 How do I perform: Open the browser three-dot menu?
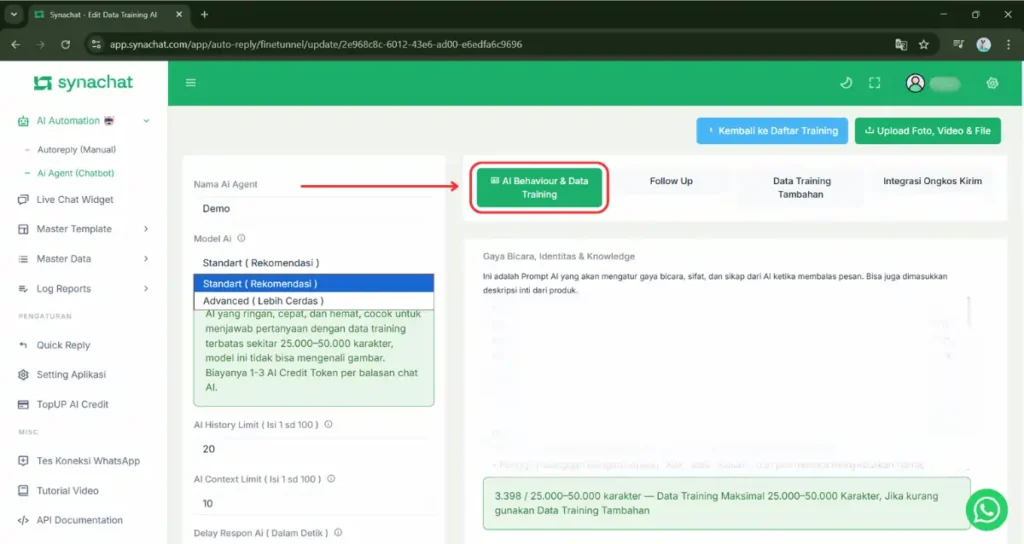tap(1008, 44)
